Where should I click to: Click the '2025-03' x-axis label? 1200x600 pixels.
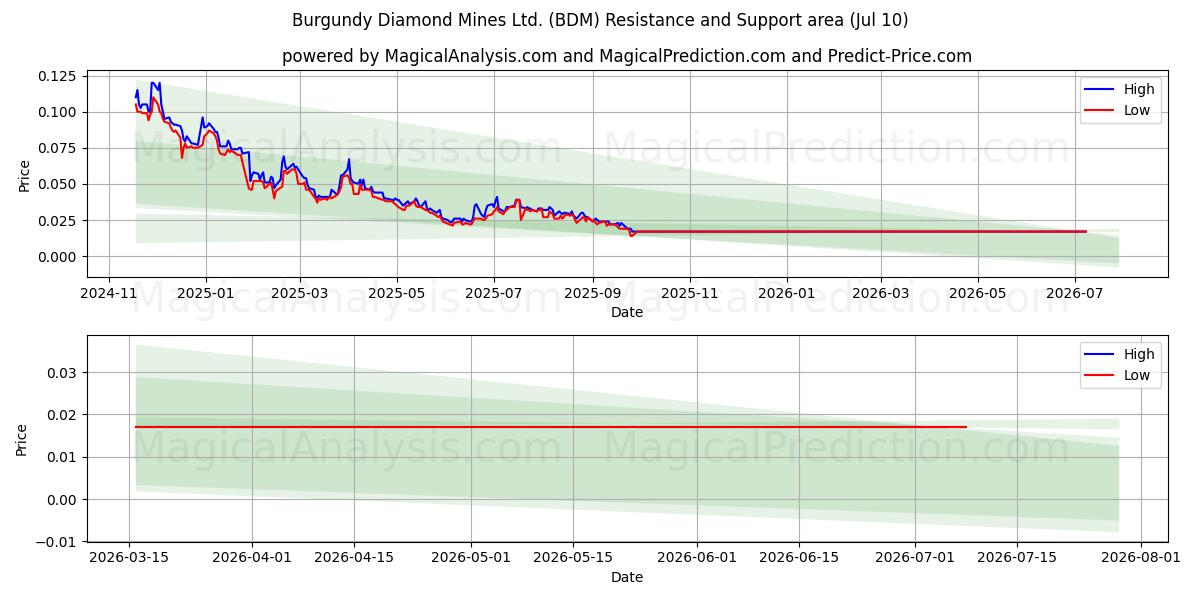tap(300, 295)
